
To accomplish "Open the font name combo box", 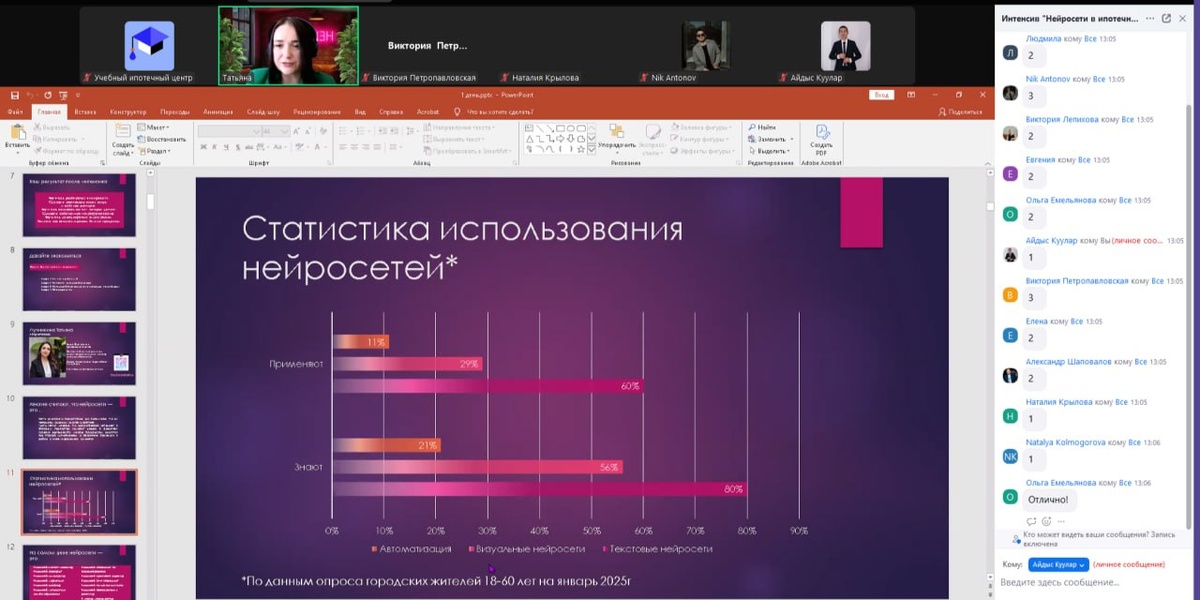I will pos(229,130).
